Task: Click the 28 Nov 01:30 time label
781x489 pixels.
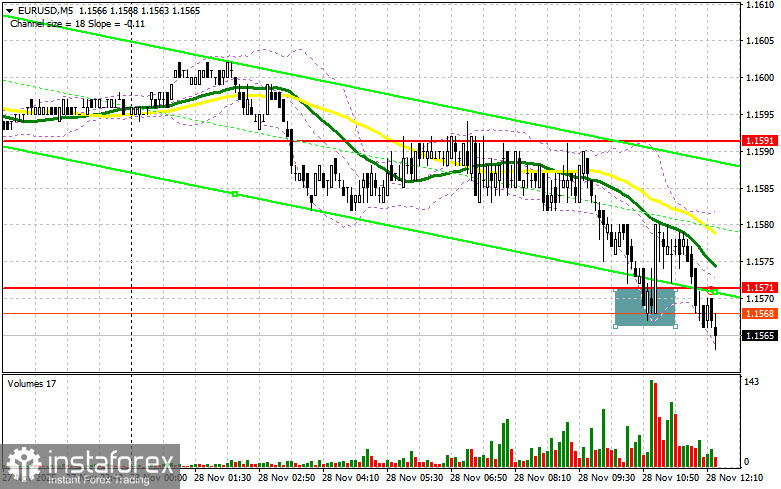Action: tap(223, 478)
